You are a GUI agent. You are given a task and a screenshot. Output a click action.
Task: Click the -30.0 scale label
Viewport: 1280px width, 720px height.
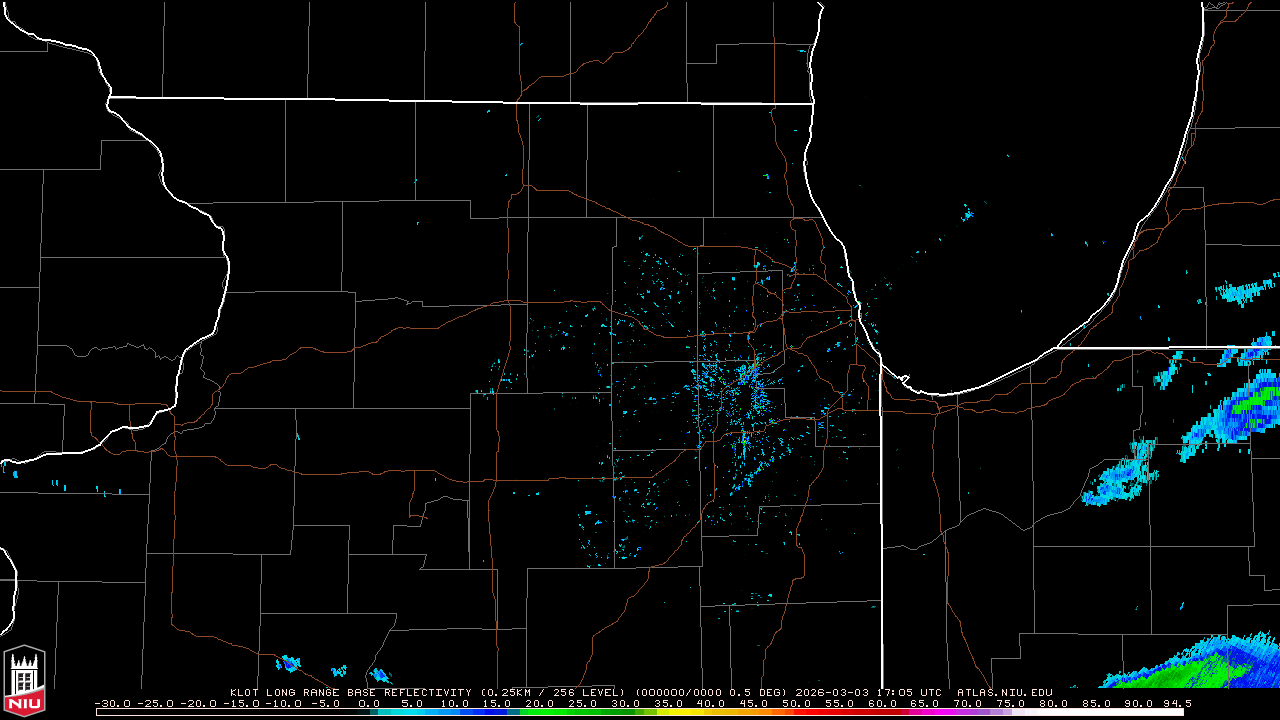114,703
